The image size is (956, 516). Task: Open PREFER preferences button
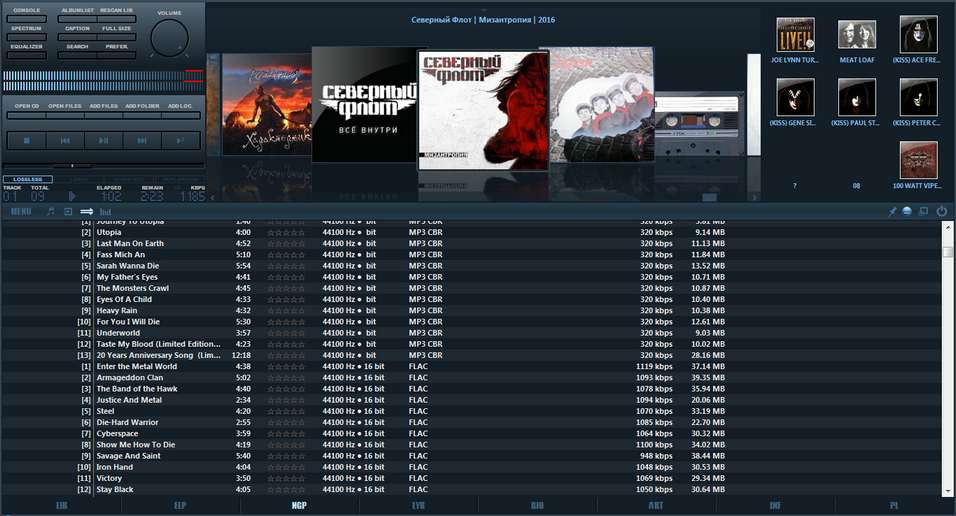click(116, 55)
